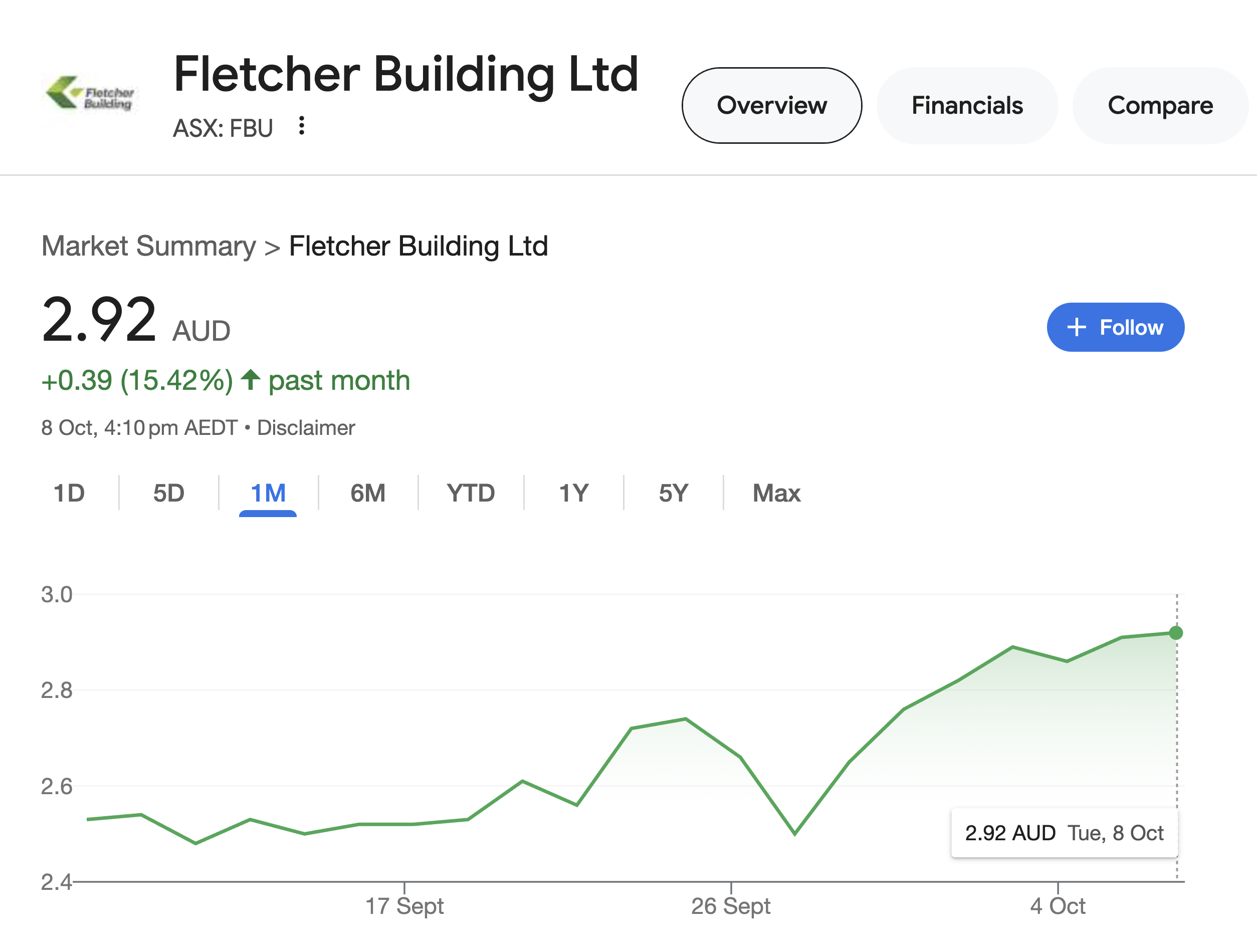Screen dimensions: 1257x952
Task: Switch to the Financials tab
Action: tap(967, 106)
